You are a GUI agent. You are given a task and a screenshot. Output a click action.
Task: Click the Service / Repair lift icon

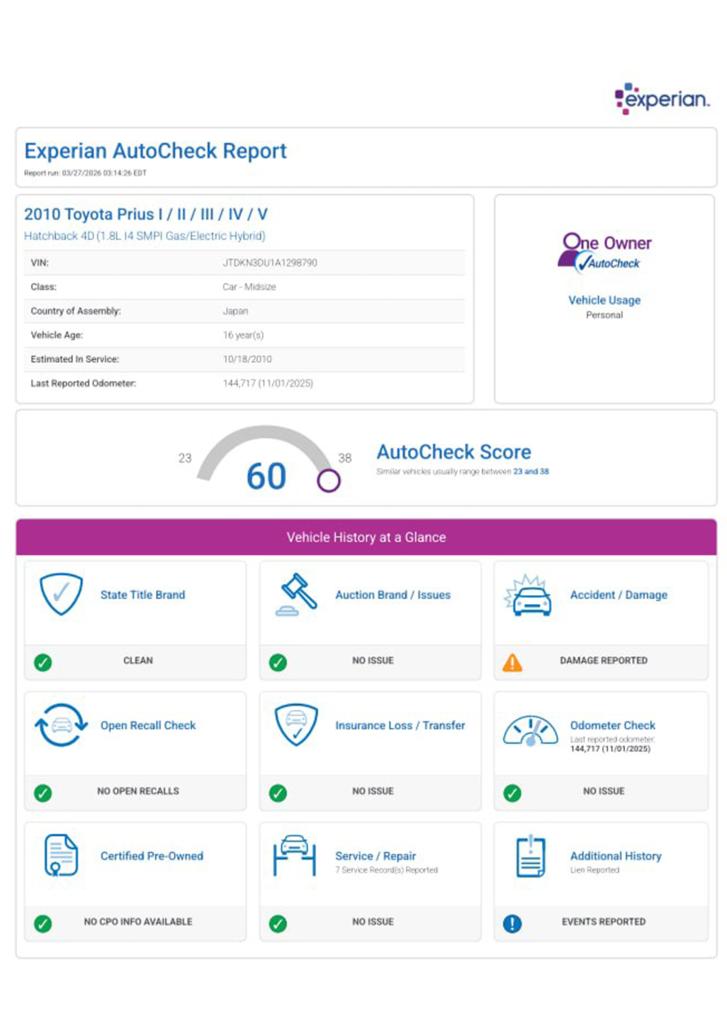(294, 856)
